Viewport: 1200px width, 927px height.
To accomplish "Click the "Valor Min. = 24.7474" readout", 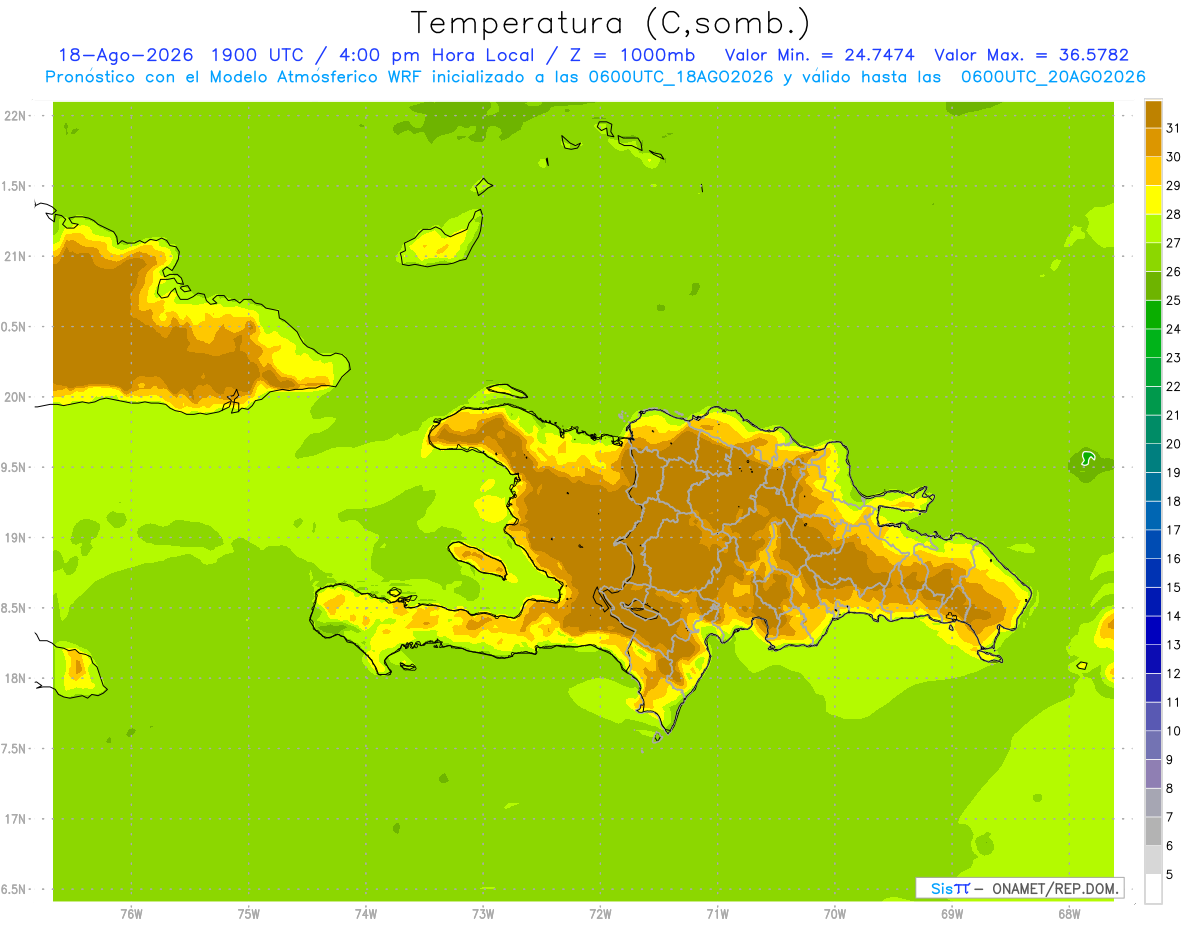I will (x=819, y=55).
